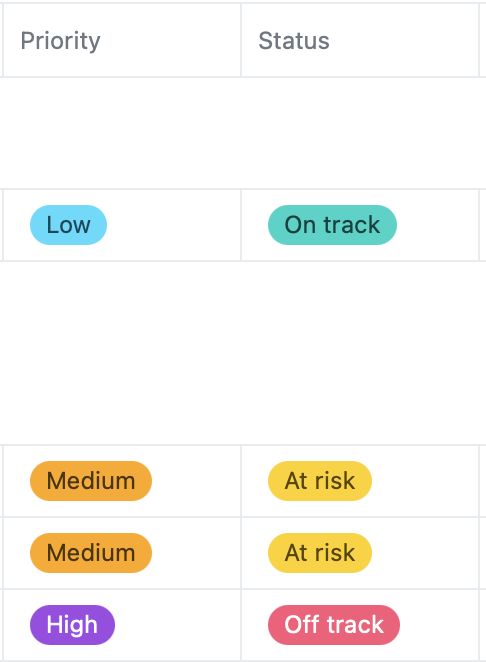
Task: Click the divider between the Priority and Status headers
Action: [x=241, y=41]
